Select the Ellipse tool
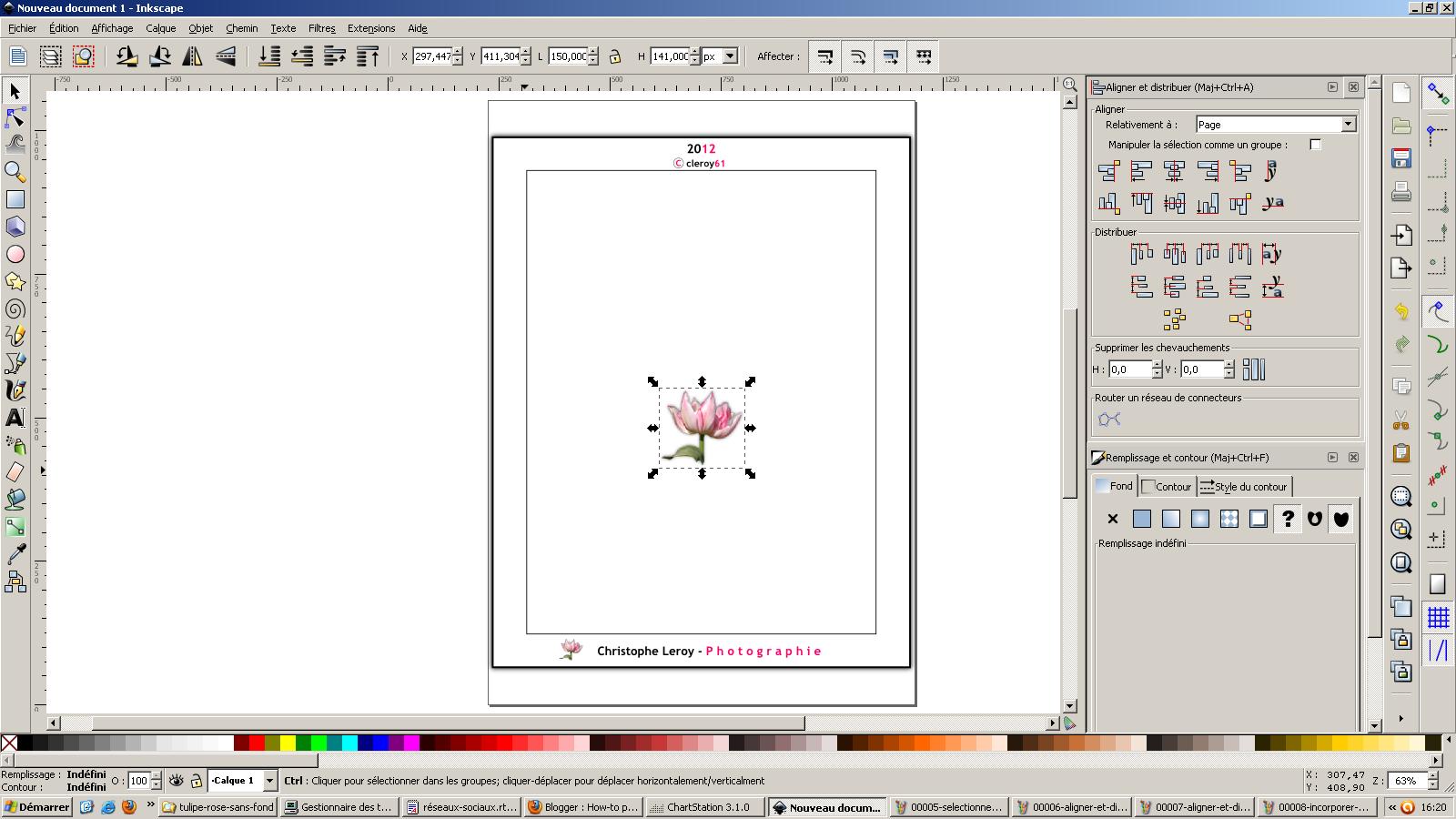This screenshot has width=1456, height=819. coord(15,255)
